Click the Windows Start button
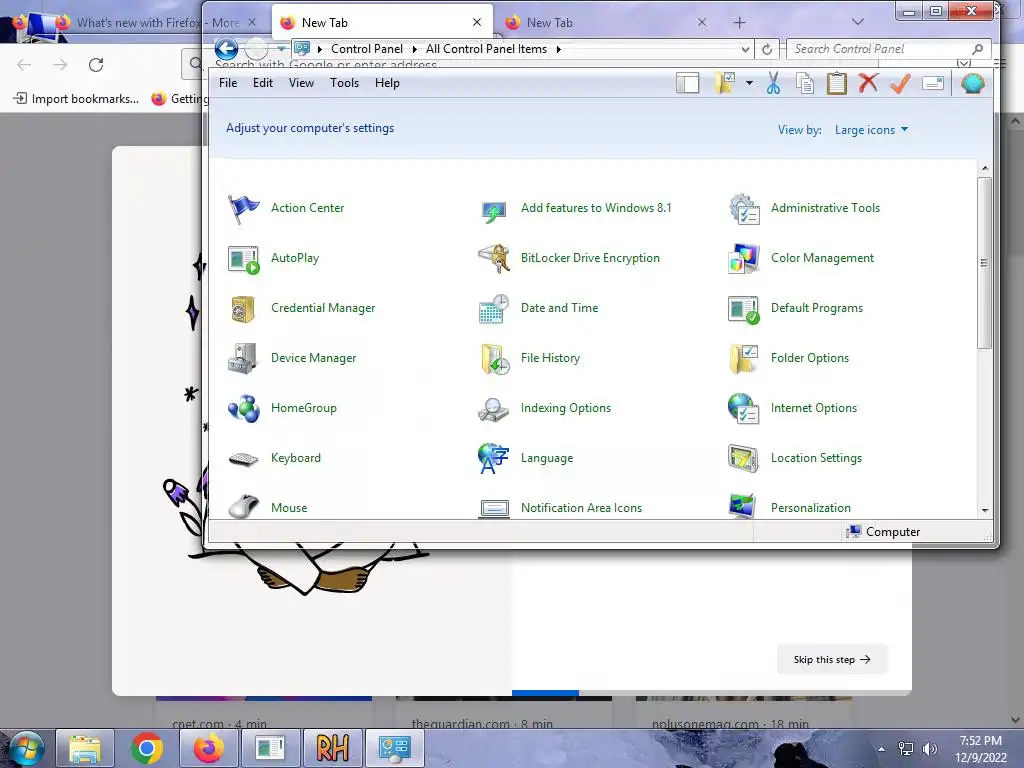 click(27, 748)
